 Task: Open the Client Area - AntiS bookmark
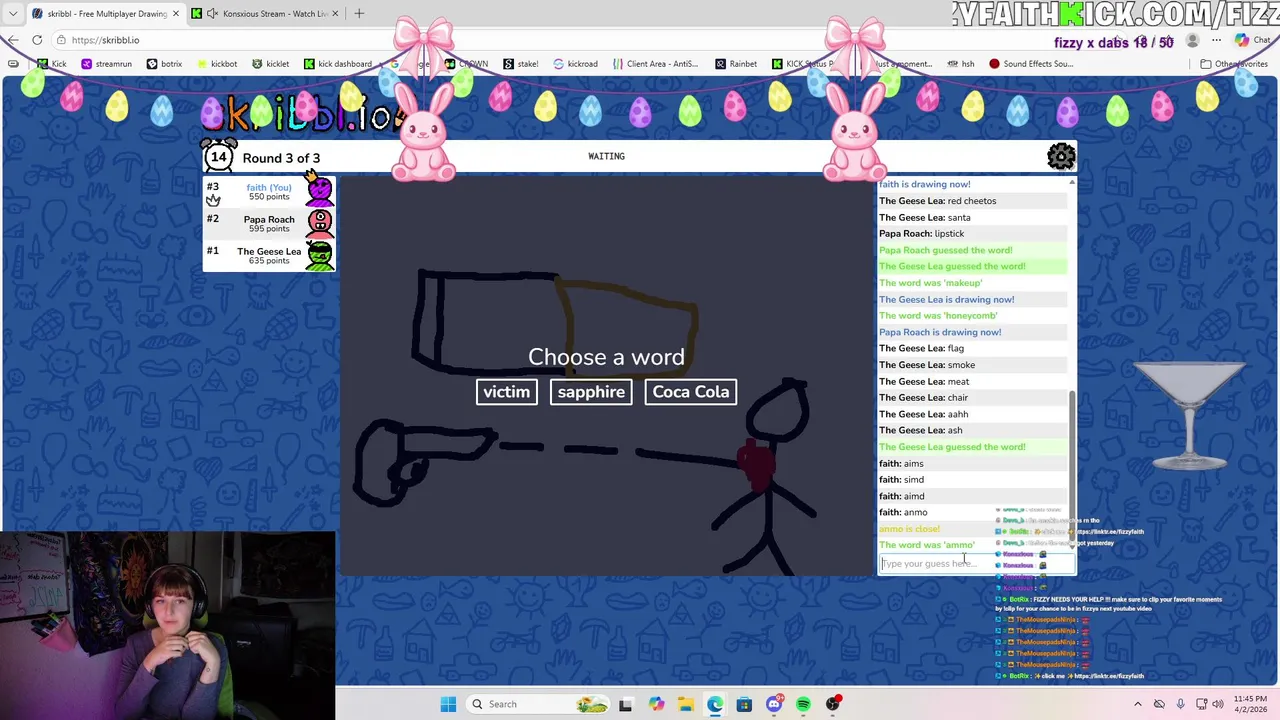tap(655, 64)
